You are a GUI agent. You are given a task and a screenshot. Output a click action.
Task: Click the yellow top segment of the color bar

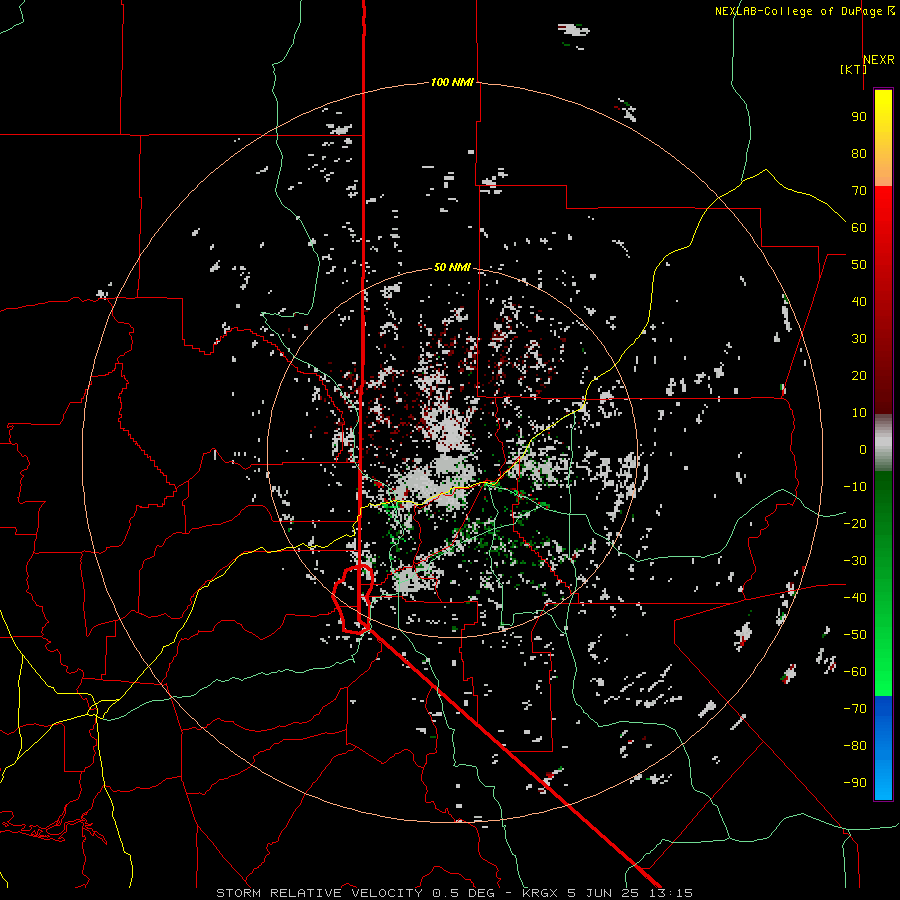coord(883,138)
